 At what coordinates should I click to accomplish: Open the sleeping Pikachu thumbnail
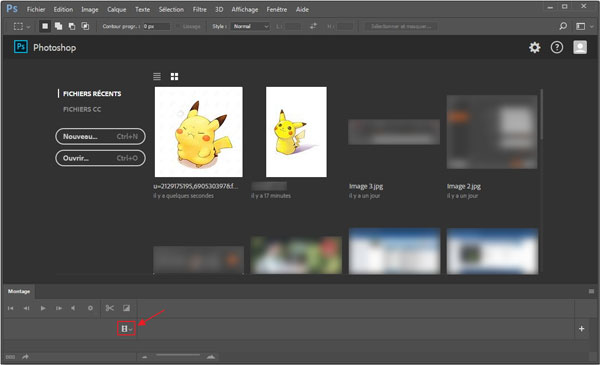coord(199,132)
